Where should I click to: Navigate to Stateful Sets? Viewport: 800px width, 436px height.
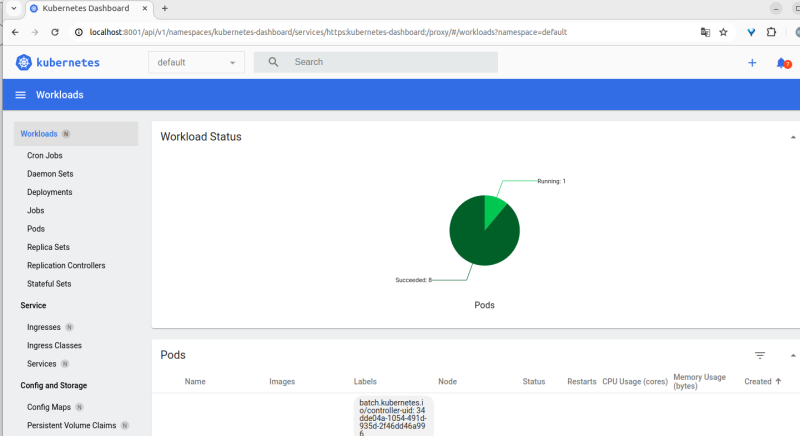coord(49,284)
